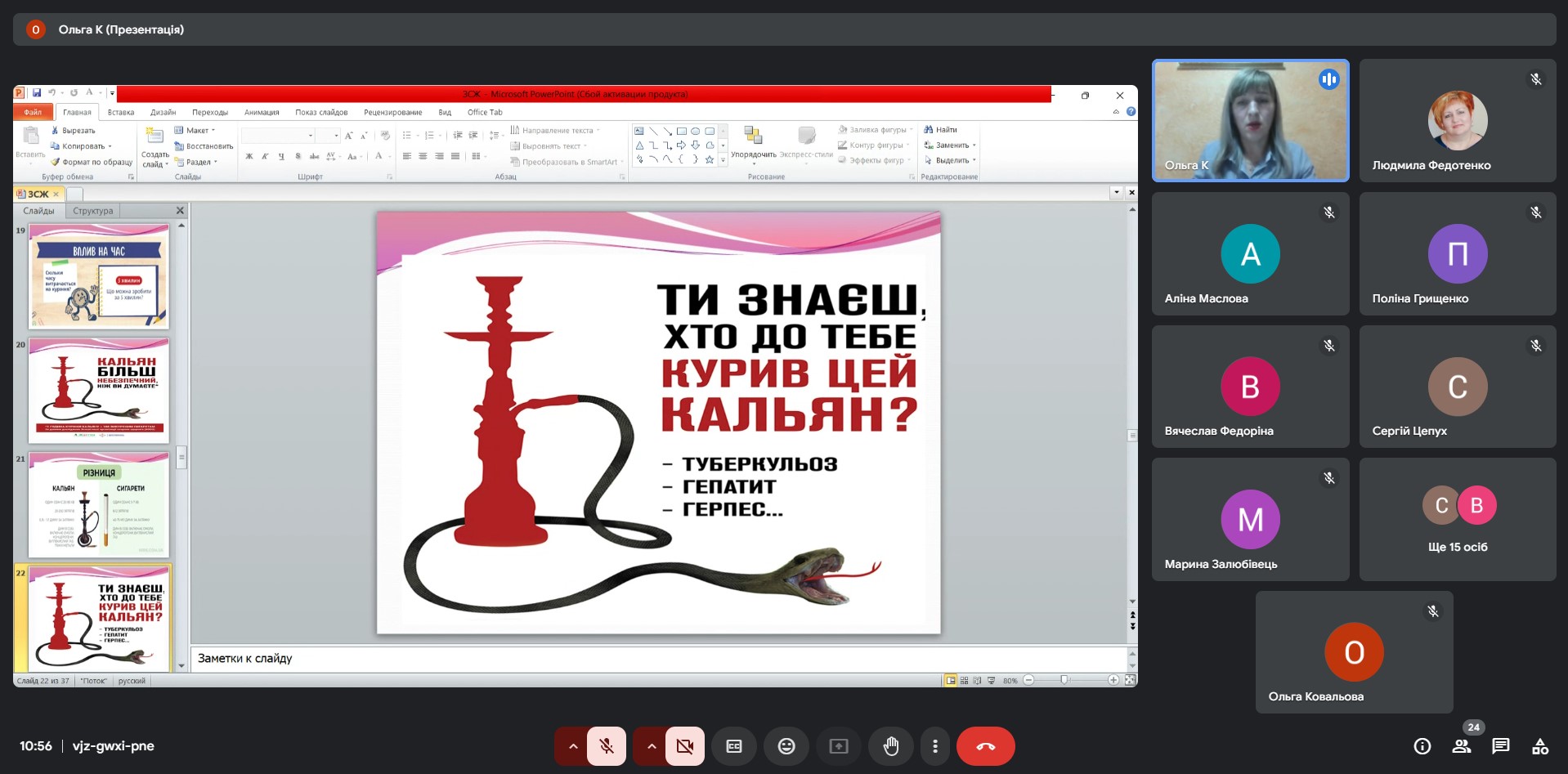Click the Найти button in the ribbon

941,130
